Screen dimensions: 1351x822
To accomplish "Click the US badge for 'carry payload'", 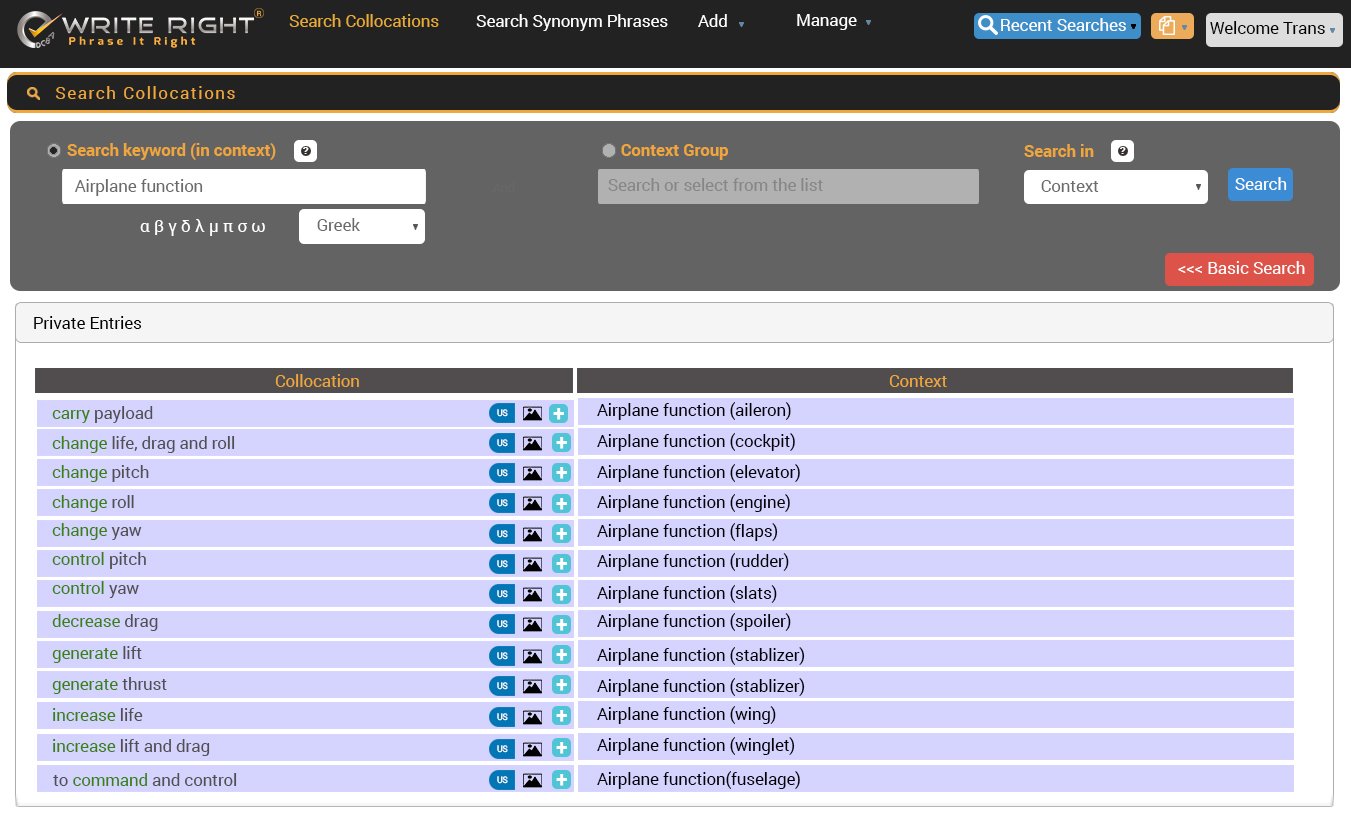I will point(501,413).
